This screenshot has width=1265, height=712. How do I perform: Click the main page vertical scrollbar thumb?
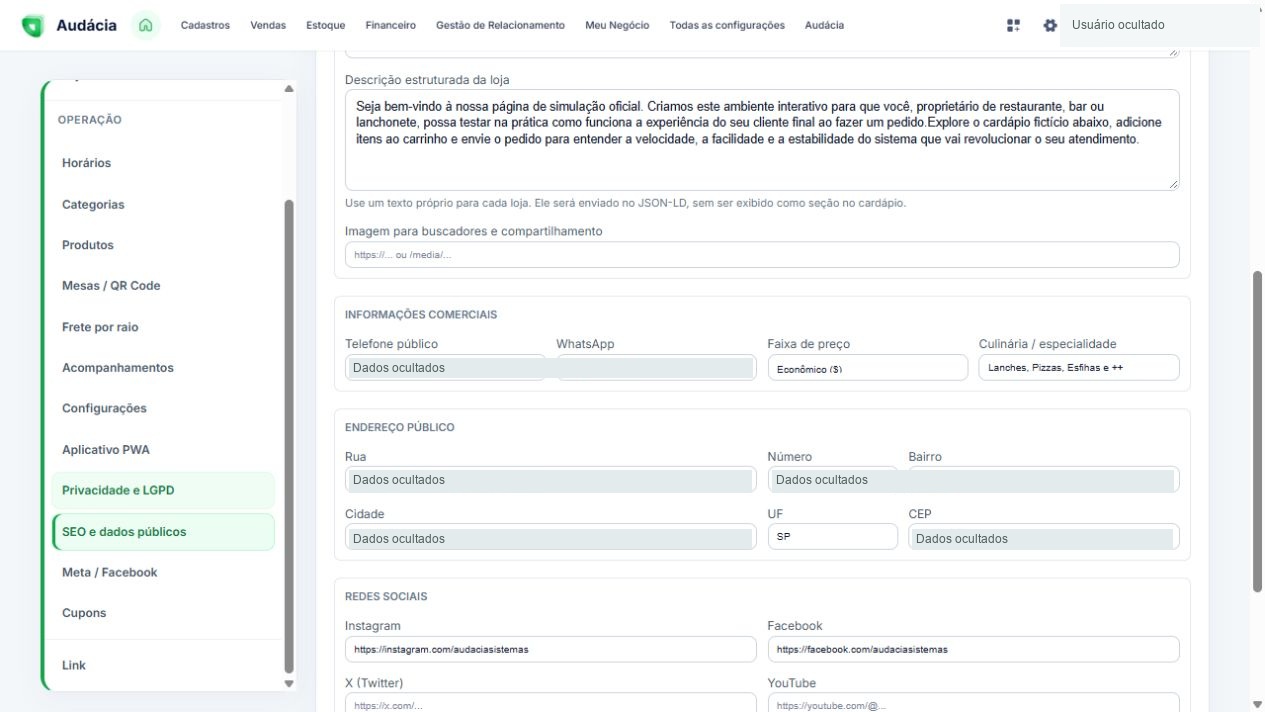click(1257, 432)
